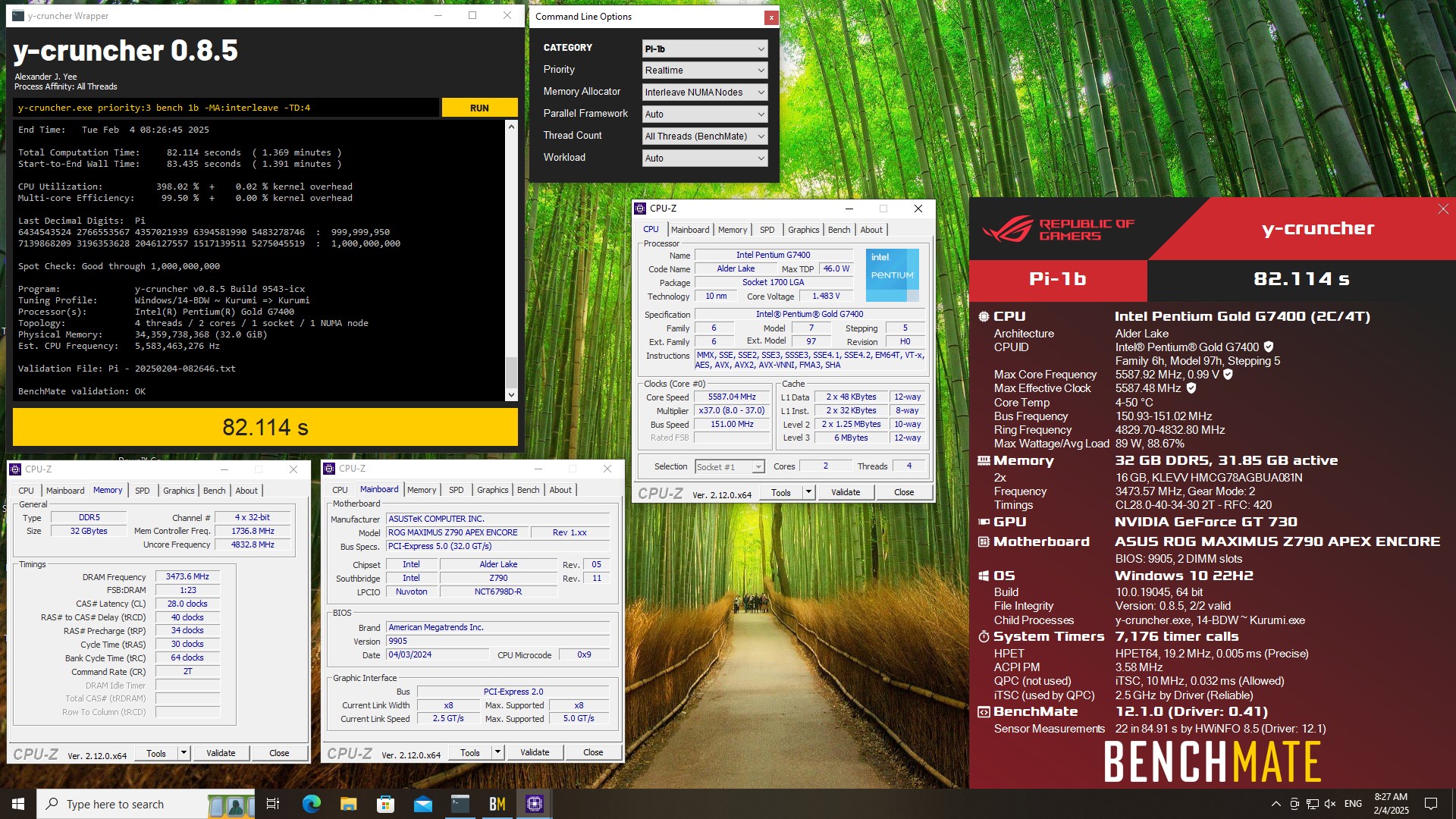The height and width of the screenshot is (819, 1456).
Task: Click Validate in the Memory CPU-Z window
Action: pos(221,753)
